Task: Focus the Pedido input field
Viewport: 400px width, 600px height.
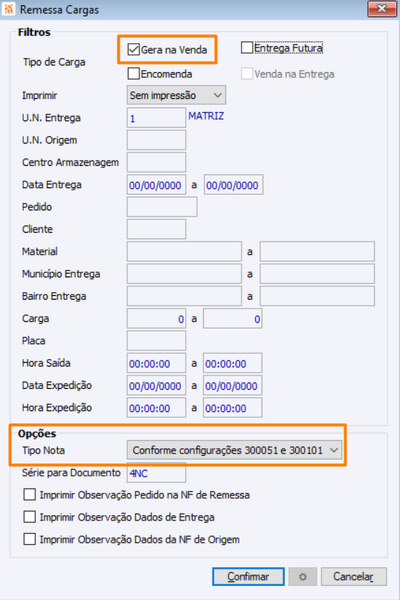Action: pyautogui.click(x=162, y=207)
